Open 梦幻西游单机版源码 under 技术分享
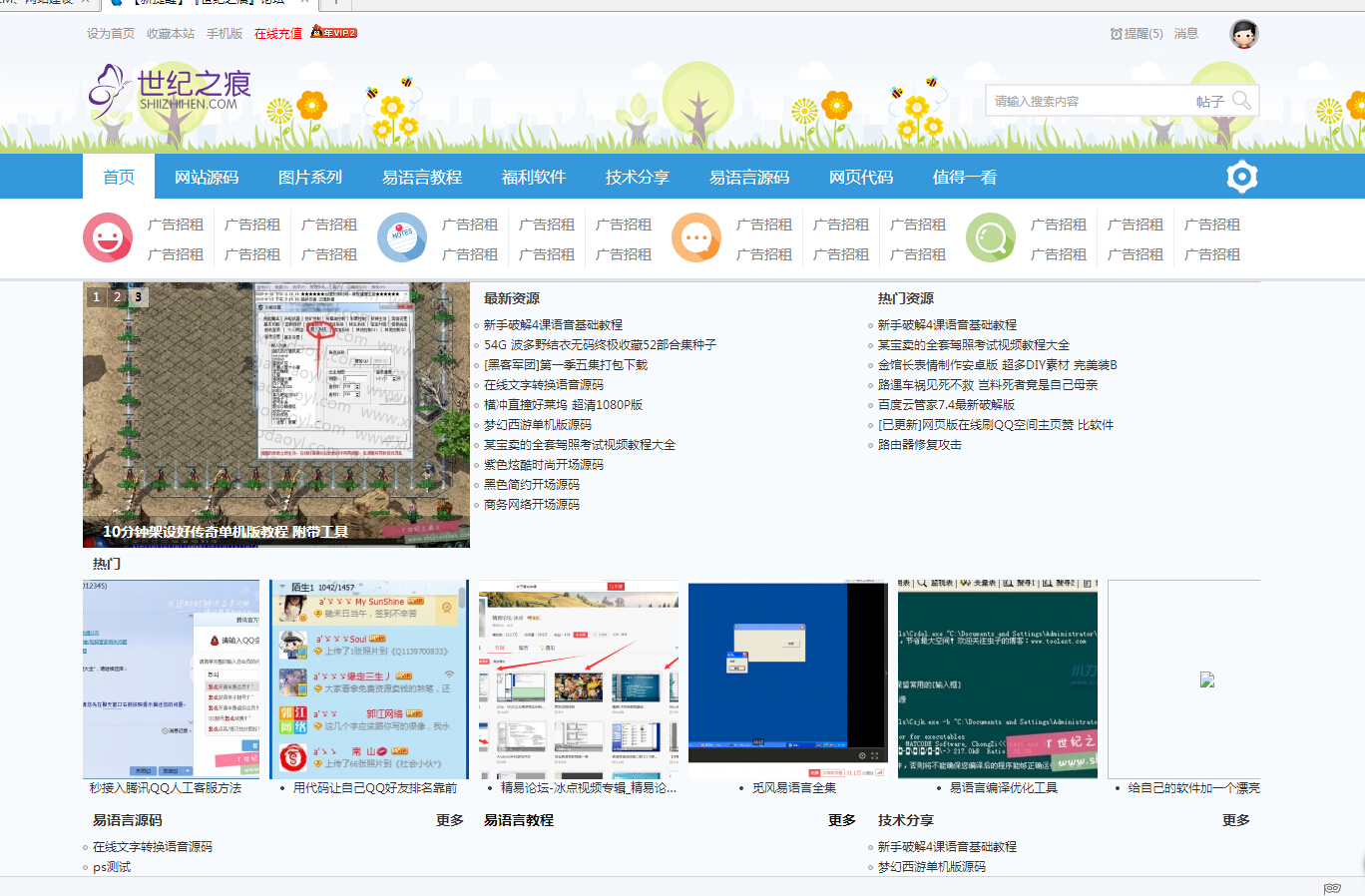Screen dimensions: 1365x896 tap(932, 867)
